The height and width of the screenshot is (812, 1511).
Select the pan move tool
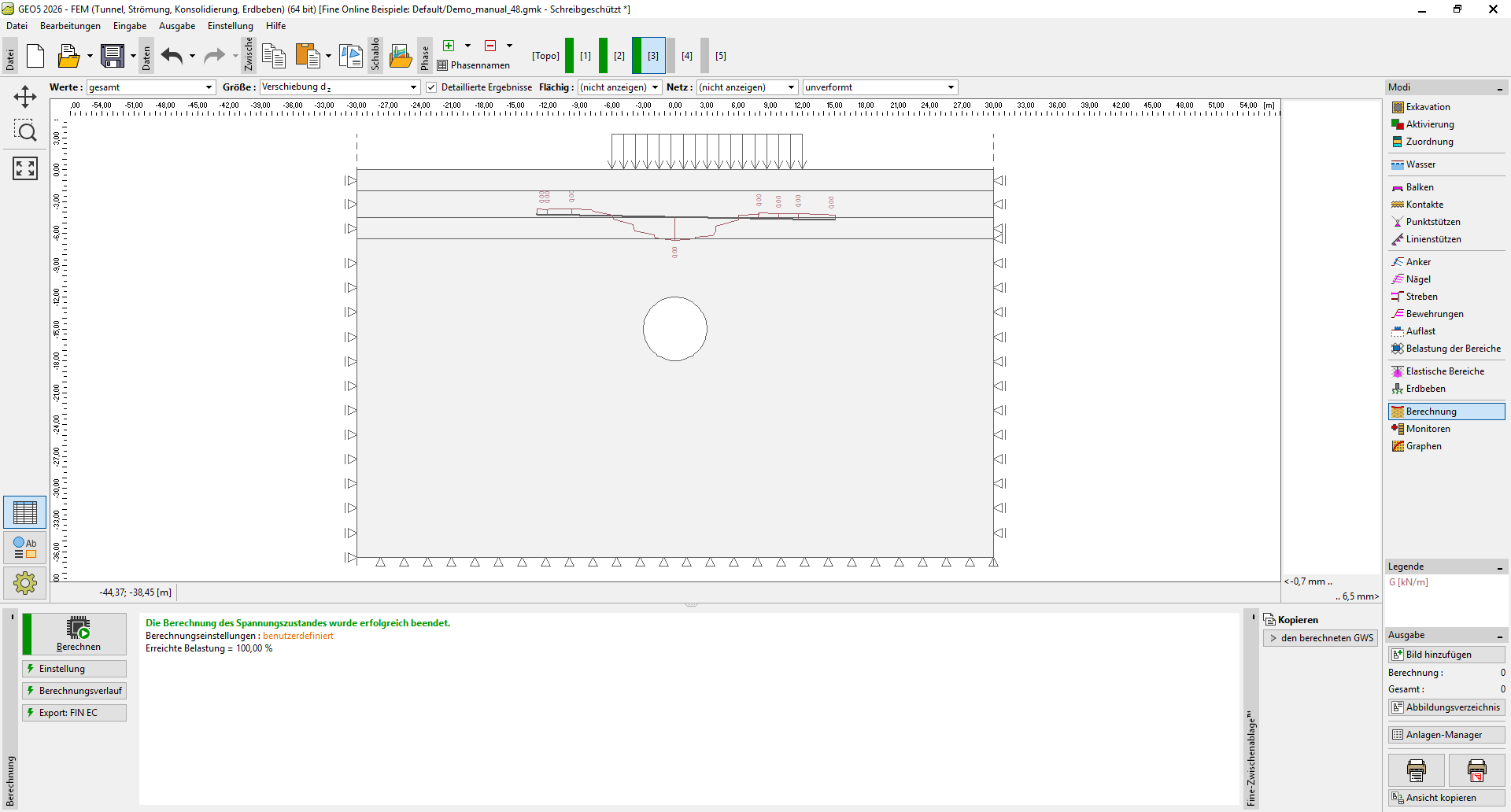25,97
